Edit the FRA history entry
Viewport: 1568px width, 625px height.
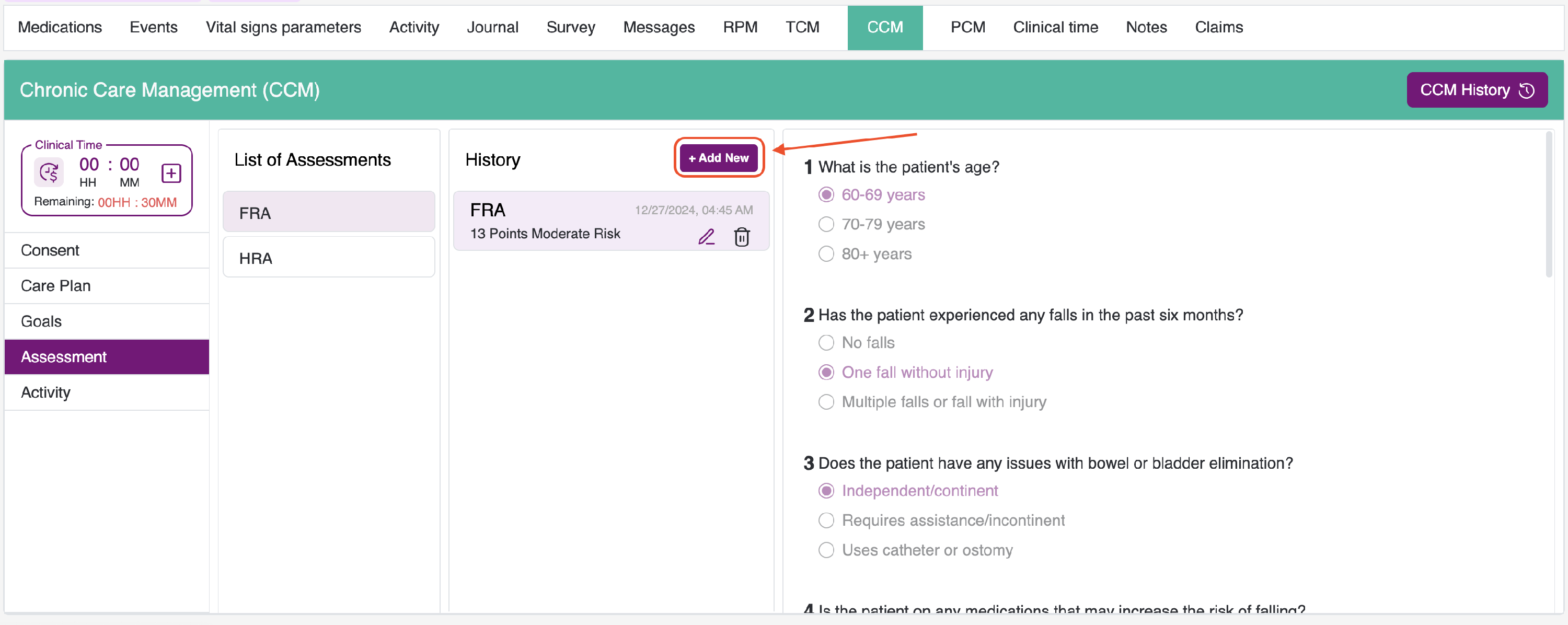pos(706,236)
